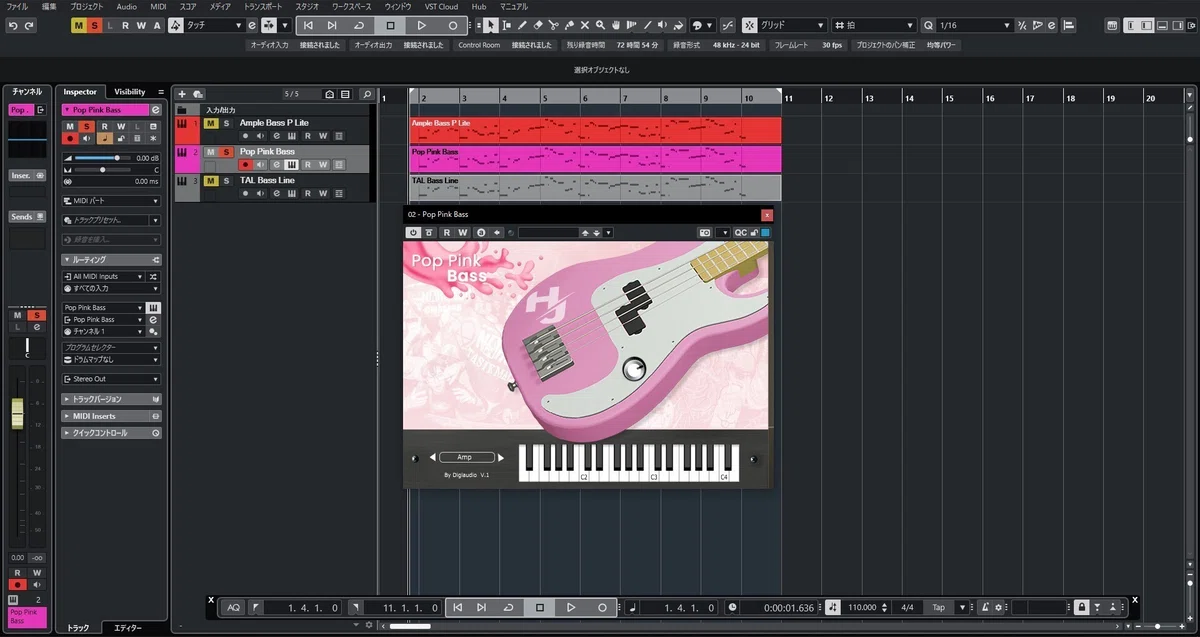Toggle plugin power bypass button
The width and height of the screenshot is (1200, 637).
pos(412,232)
